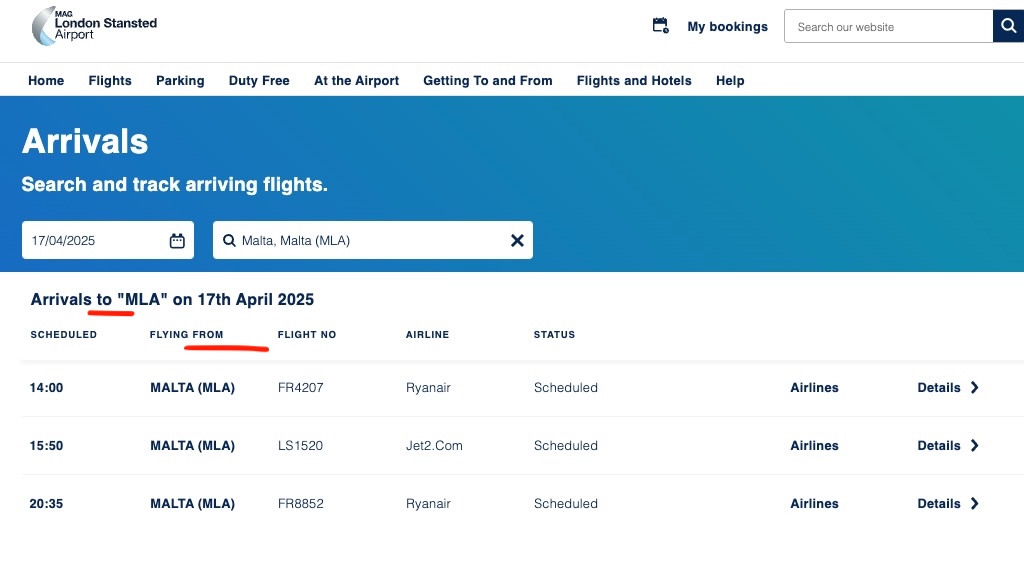
Task: Focus the Search our website field
Action: tap(889, 26)
